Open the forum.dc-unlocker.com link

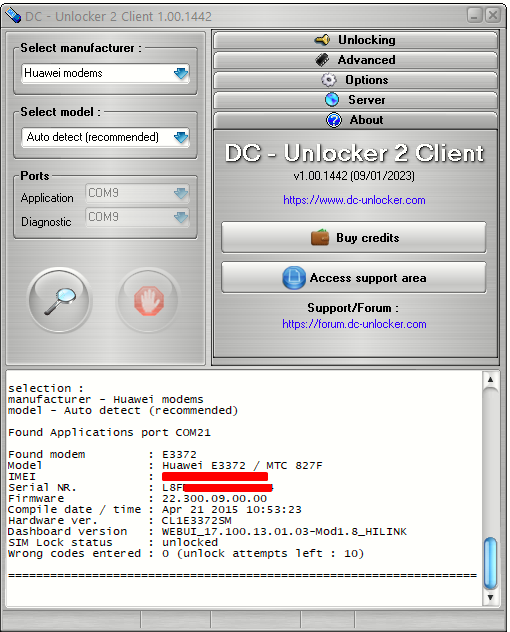coord(354,324)
